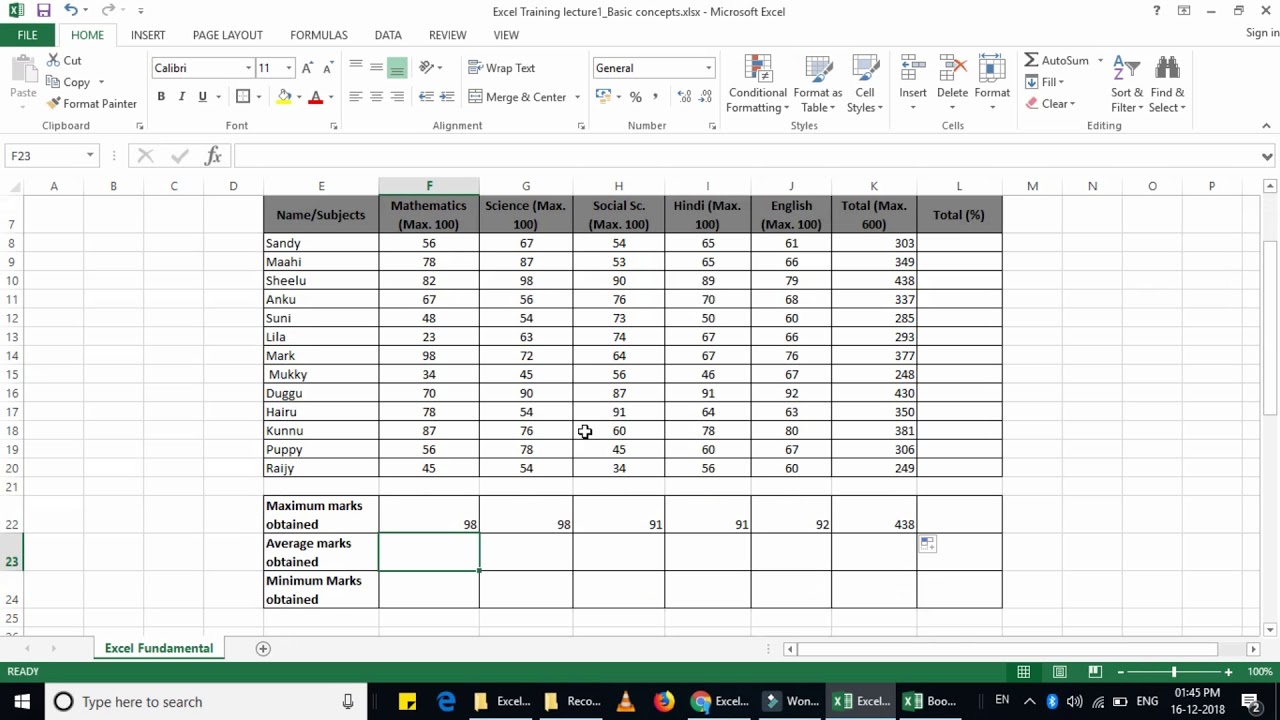The width and height of the screenshot is (1280, 720).
Task: Open the Name Box dropdown arrow
Action: click(90, 156)
